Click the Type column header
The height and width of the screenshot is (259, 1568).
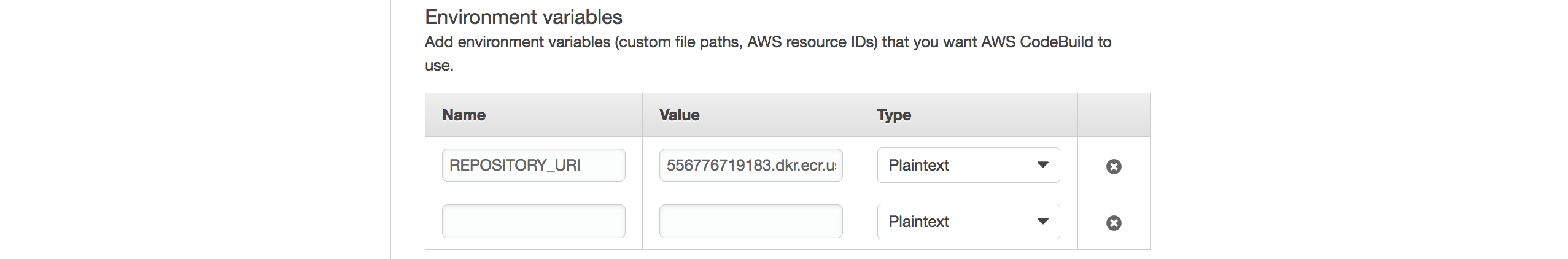(x=894, y=115)
